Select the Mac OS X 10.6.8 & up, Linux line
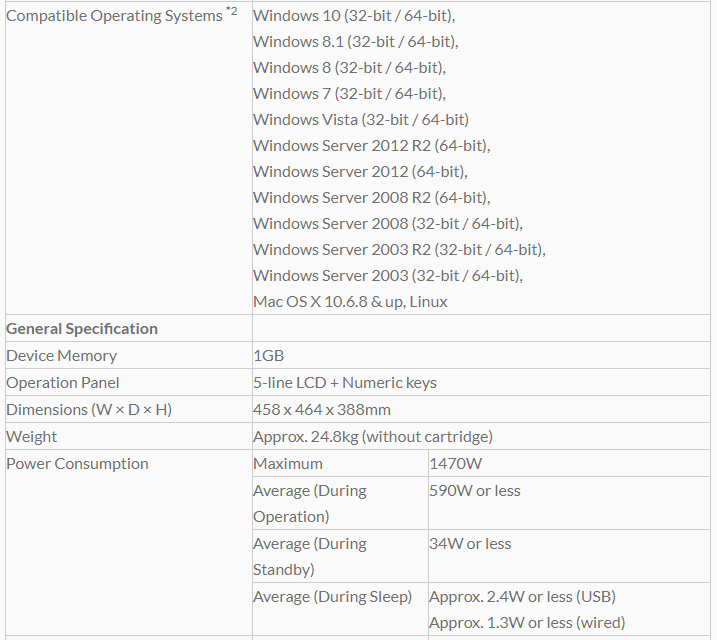 pos(350,302)
